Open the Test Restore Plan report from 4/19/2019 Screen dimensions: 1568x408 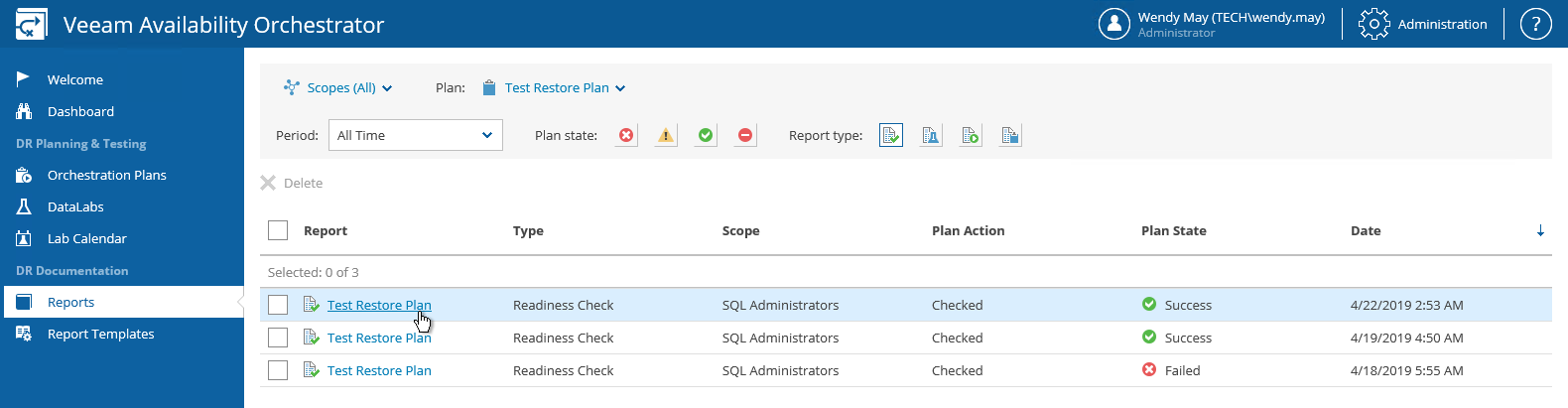tap(379, 338)
